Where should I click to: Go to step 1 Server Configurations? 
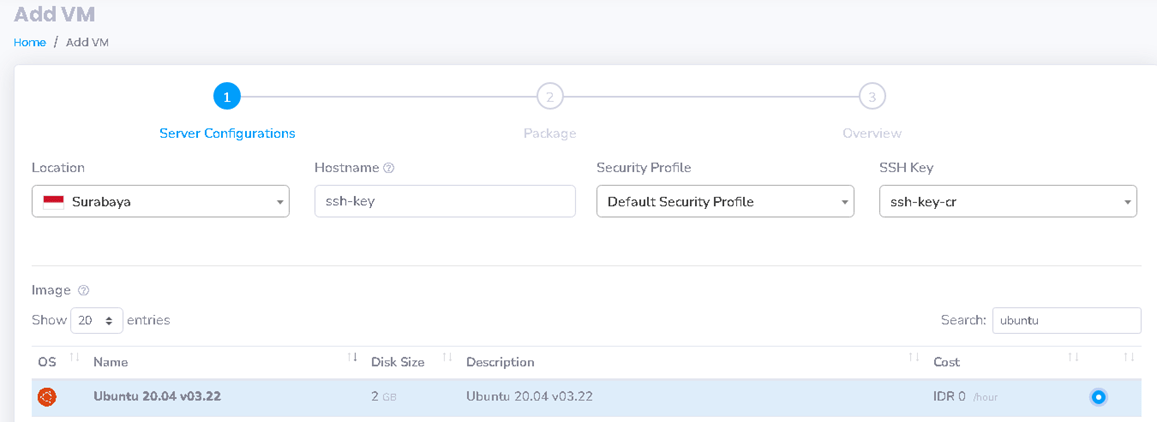click(x=227, y=97)
